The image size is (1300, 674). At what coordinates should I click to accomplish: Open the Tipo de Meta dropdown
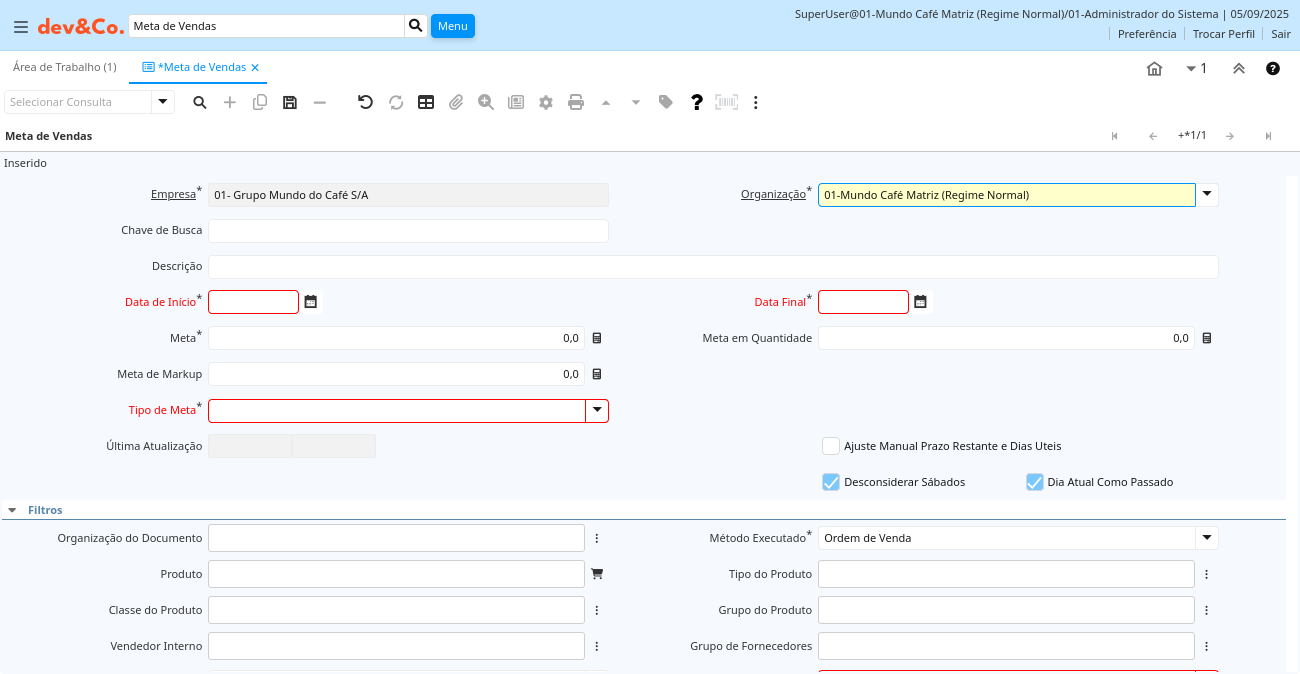[597, 410]
